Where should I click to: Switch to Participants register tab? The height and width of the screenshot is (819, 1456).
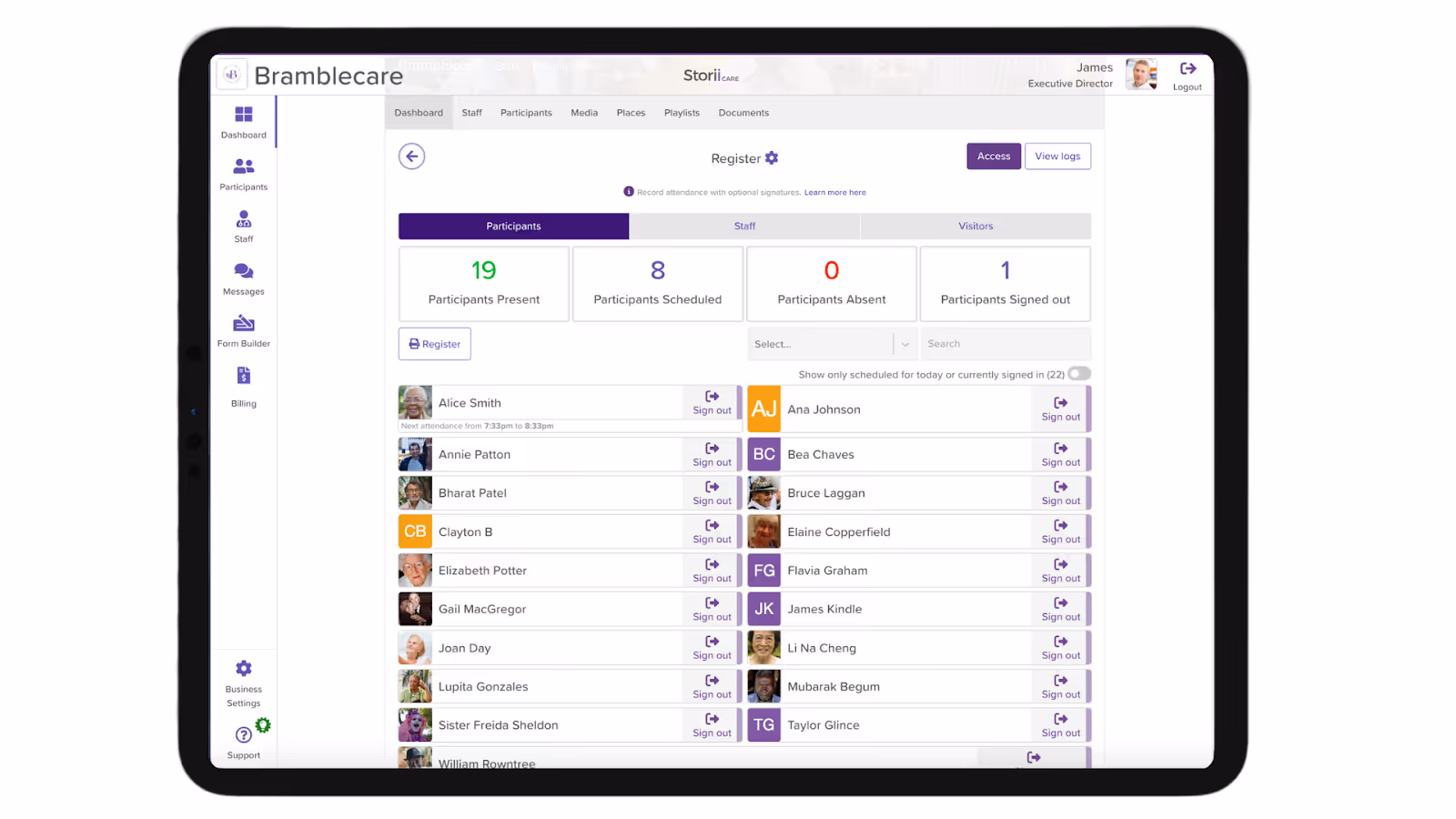point(513,226)
